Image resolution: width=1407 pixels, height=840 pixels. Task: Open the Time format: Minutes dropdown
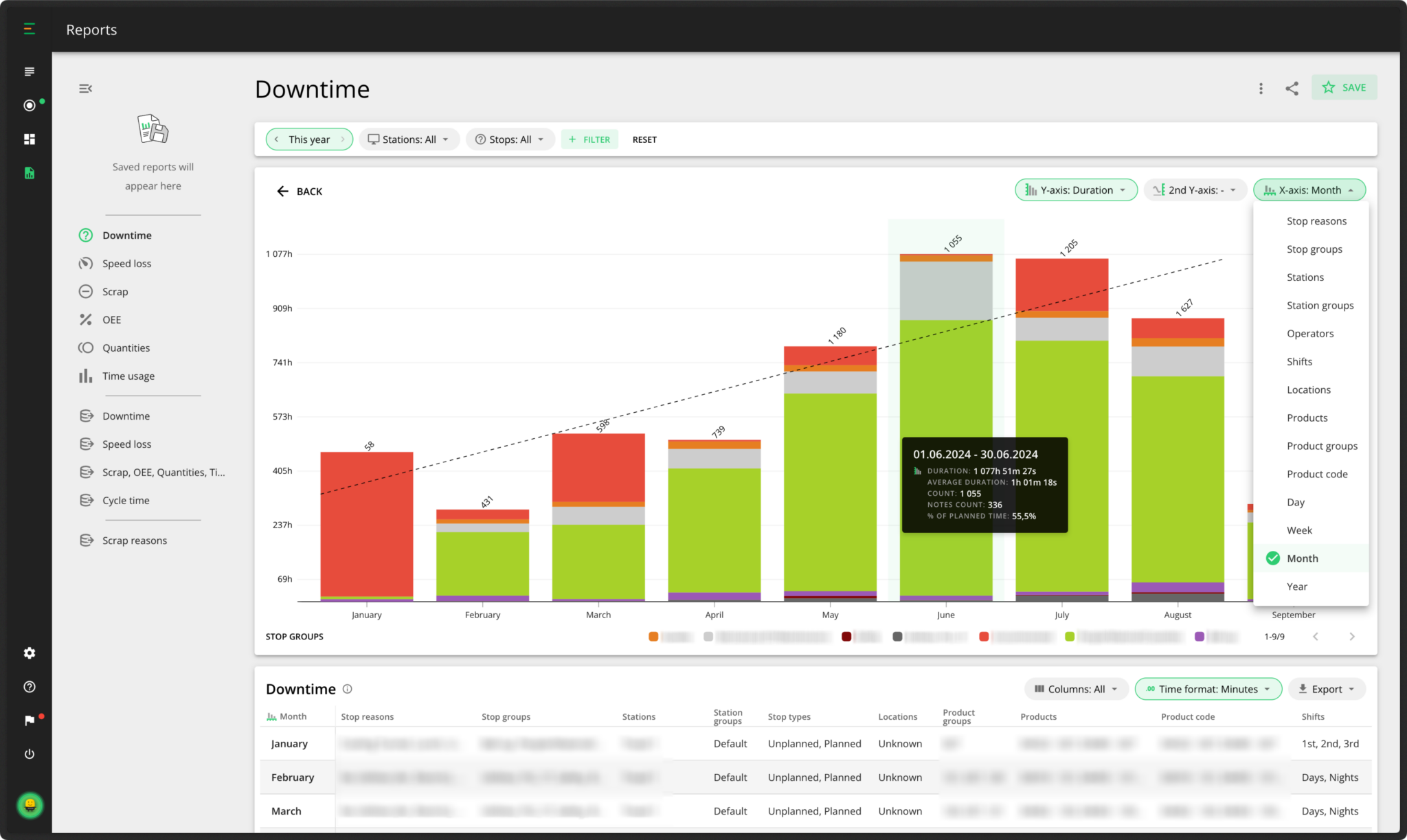click(1208, 689)
